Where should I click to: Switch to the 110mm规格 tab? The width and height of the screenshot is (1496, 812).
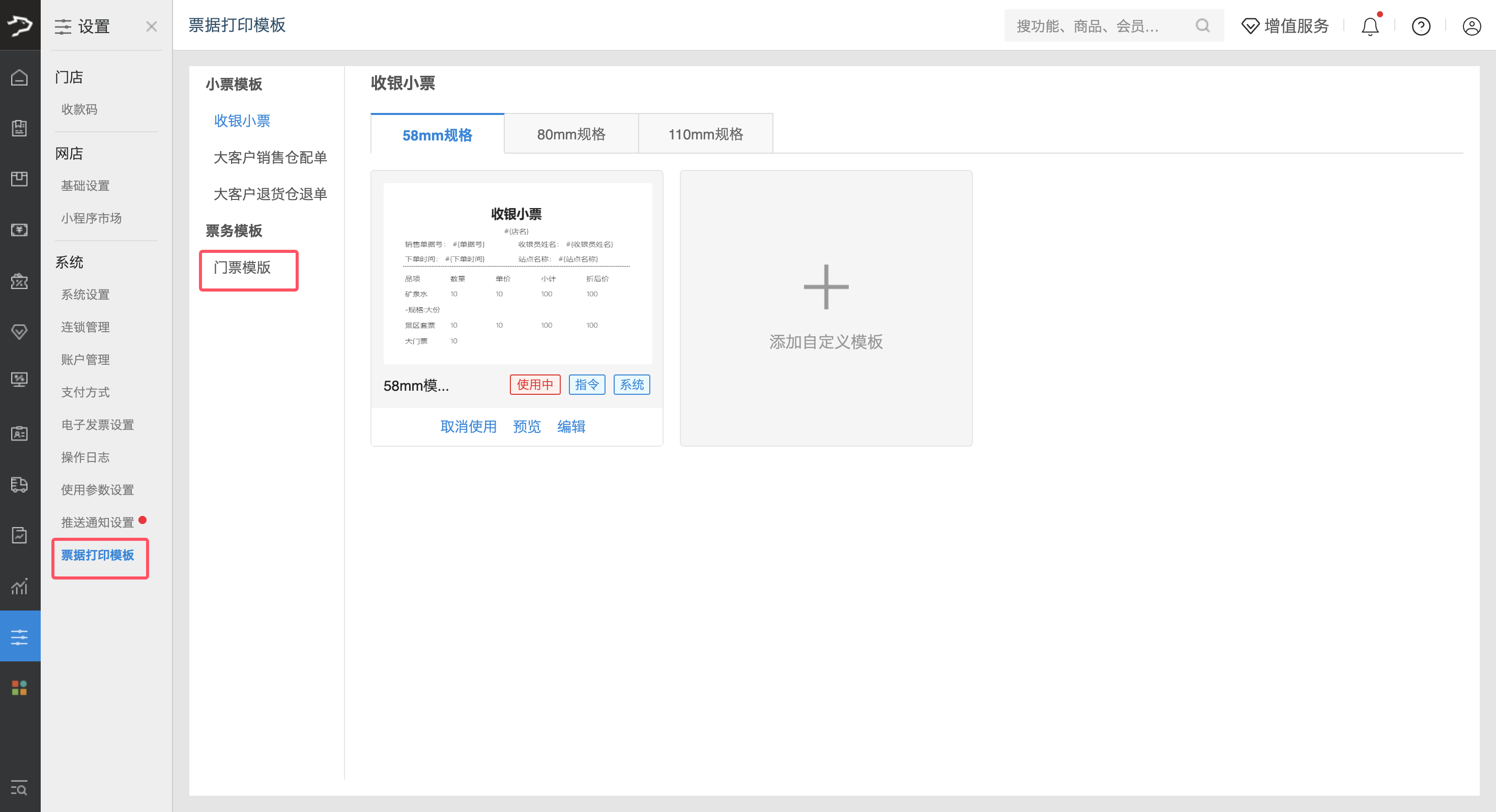(706, 134)
